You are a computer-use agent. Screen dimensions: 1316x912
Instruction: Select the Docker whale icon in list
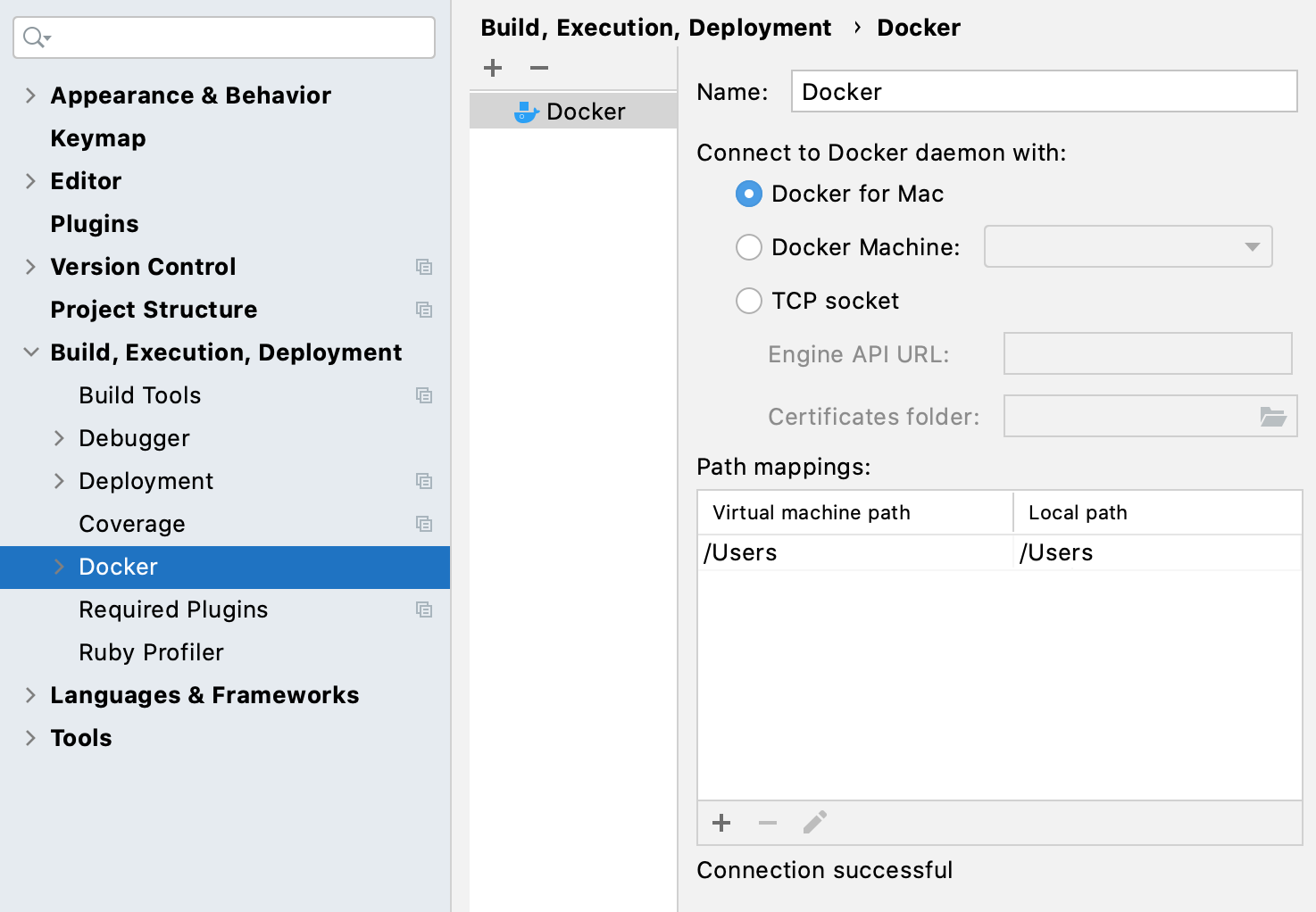click(527, 112)
